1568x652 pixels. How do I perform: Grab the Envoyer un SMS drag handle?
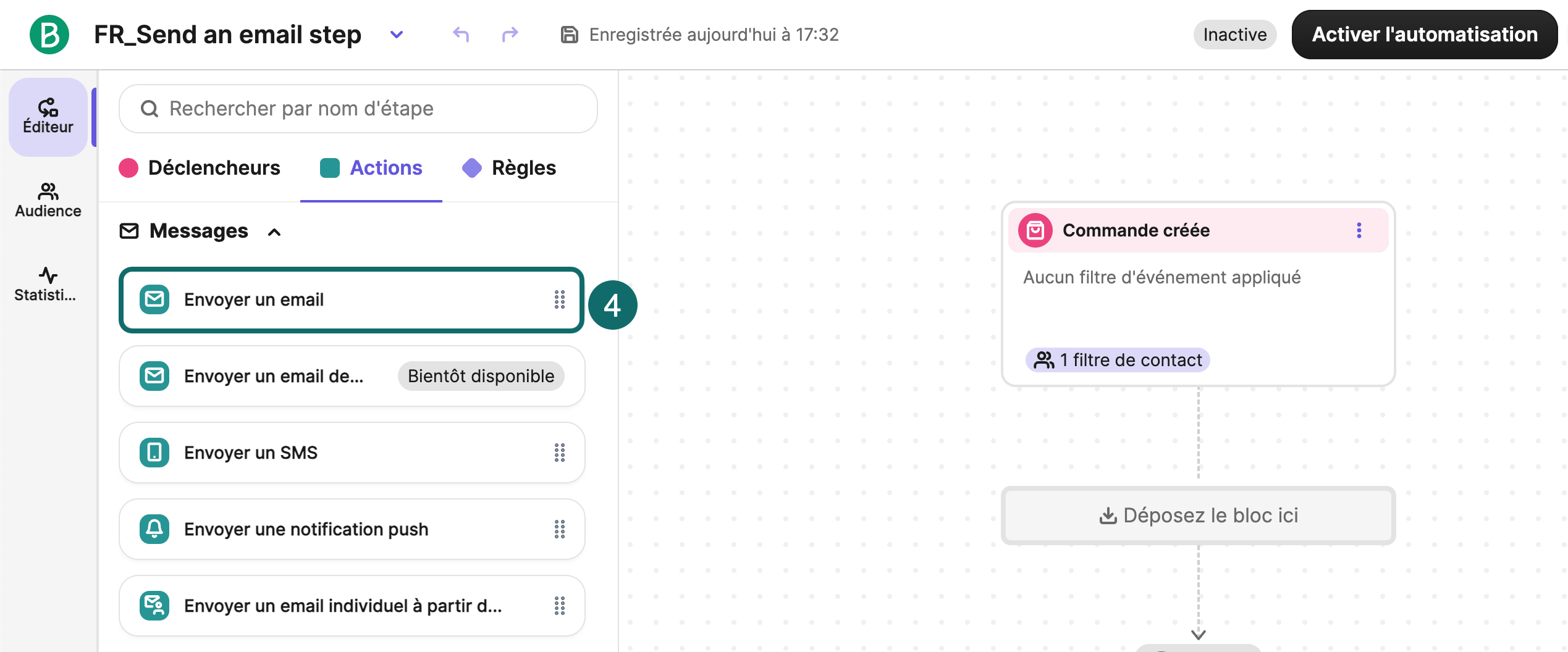(559, 453)
